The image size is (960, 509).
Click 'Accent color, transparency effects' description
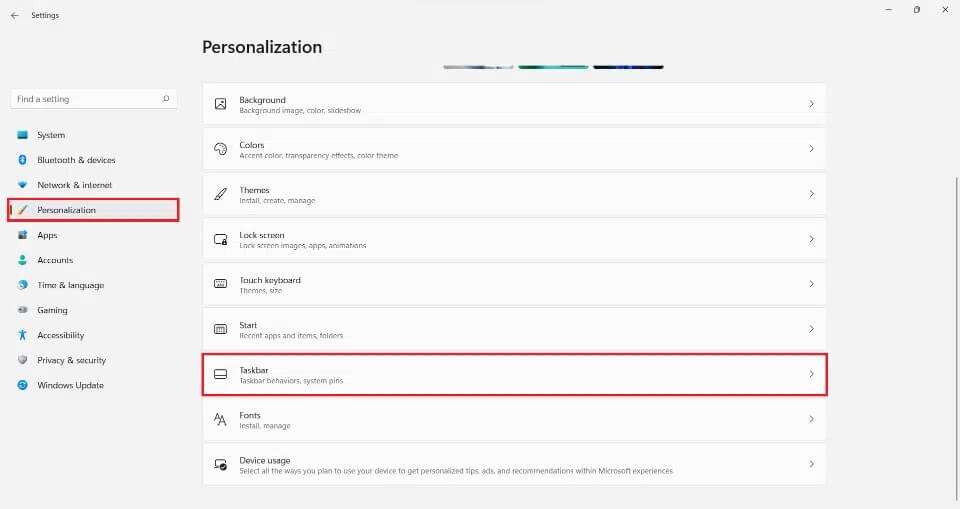[318, 156]
